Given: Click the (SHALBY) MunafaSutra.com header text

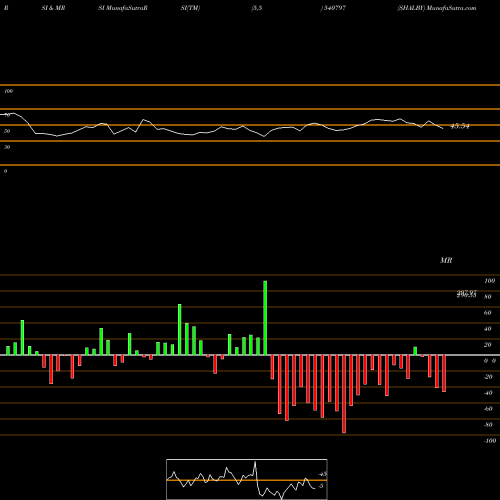Looking at the screenshot, I should [x=437, y=8].
